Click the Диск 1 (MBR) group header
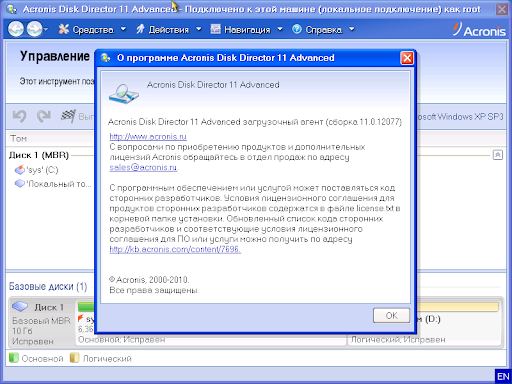The height and width of the screenshot is (384, 512). point(39,155)
